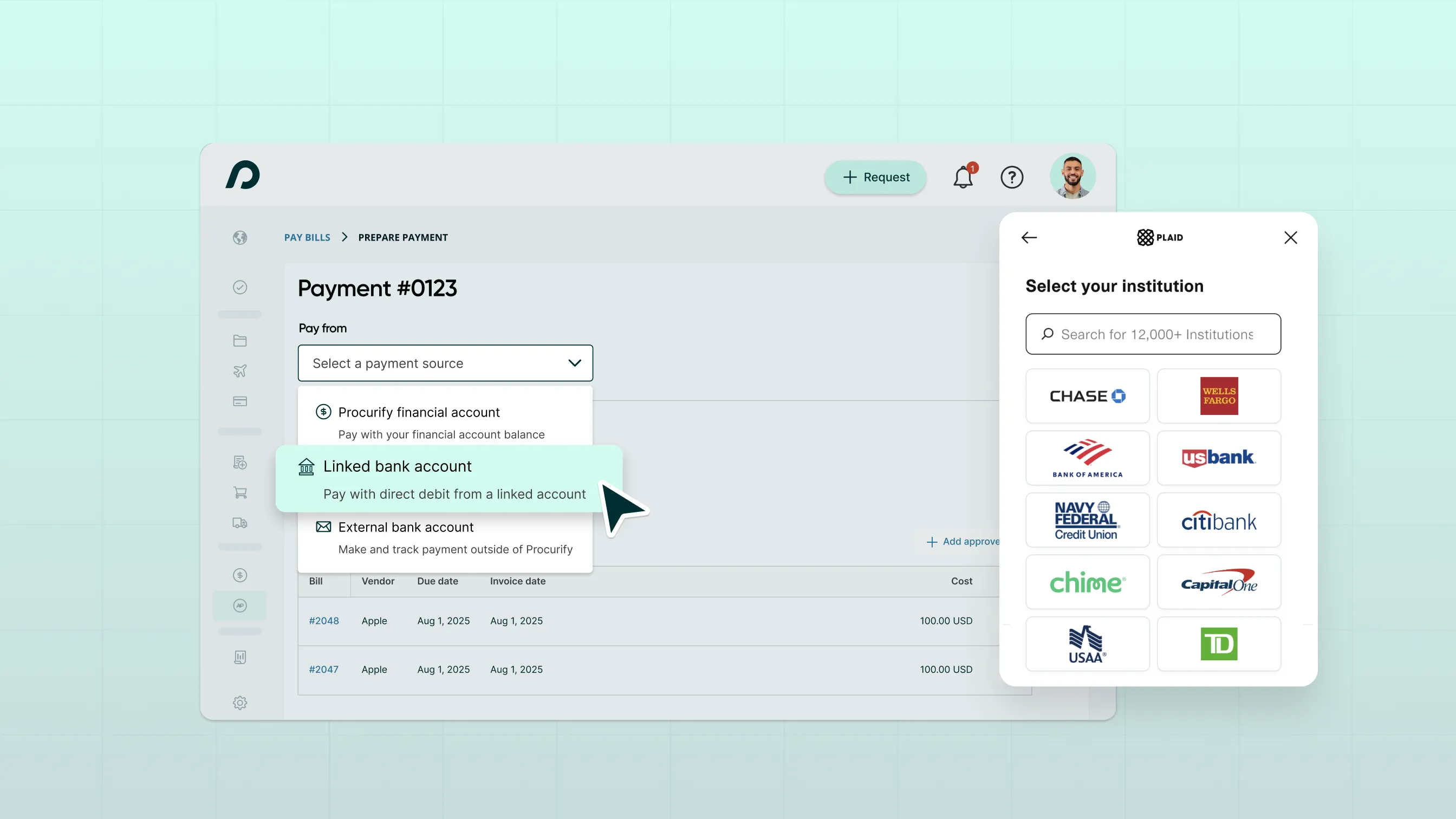Click the Payment #0123 heading
Viewport: 1456px width, 819px height.
[x=377, y=288]
